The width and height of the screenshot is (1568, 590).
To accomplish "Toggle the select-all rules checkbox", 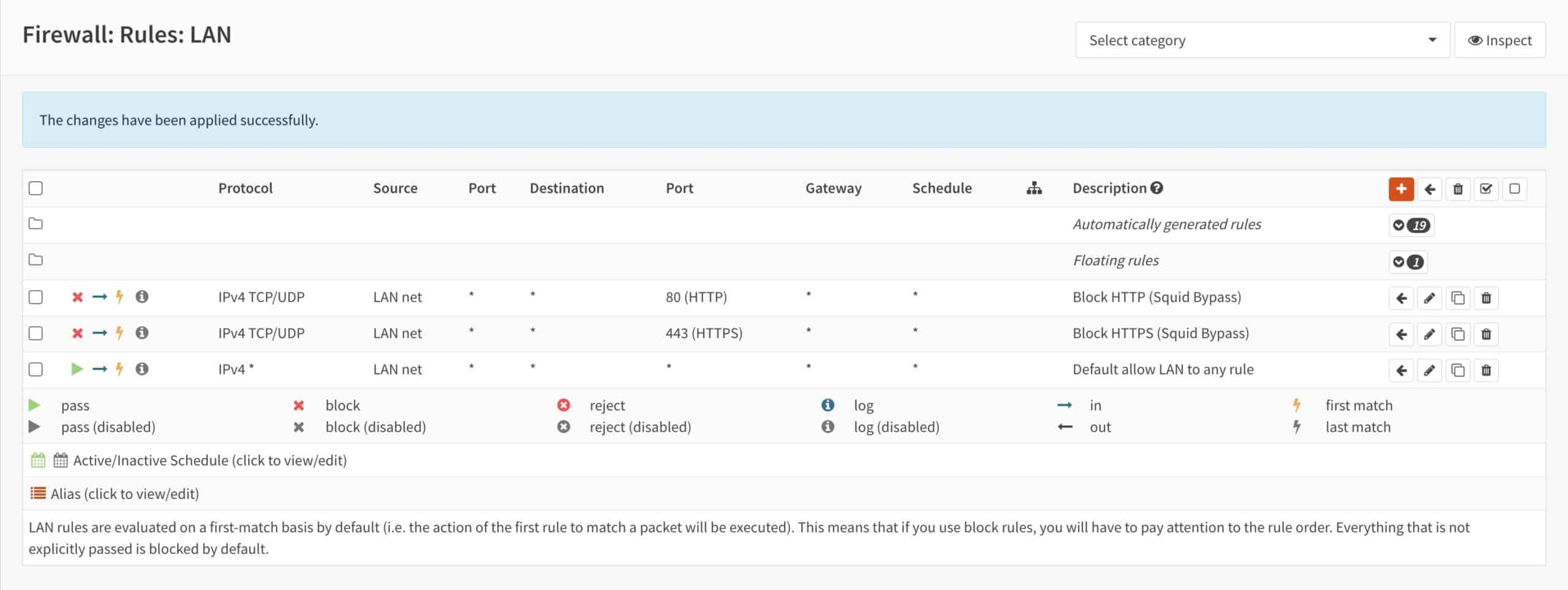I will click(x=36, y=189).
